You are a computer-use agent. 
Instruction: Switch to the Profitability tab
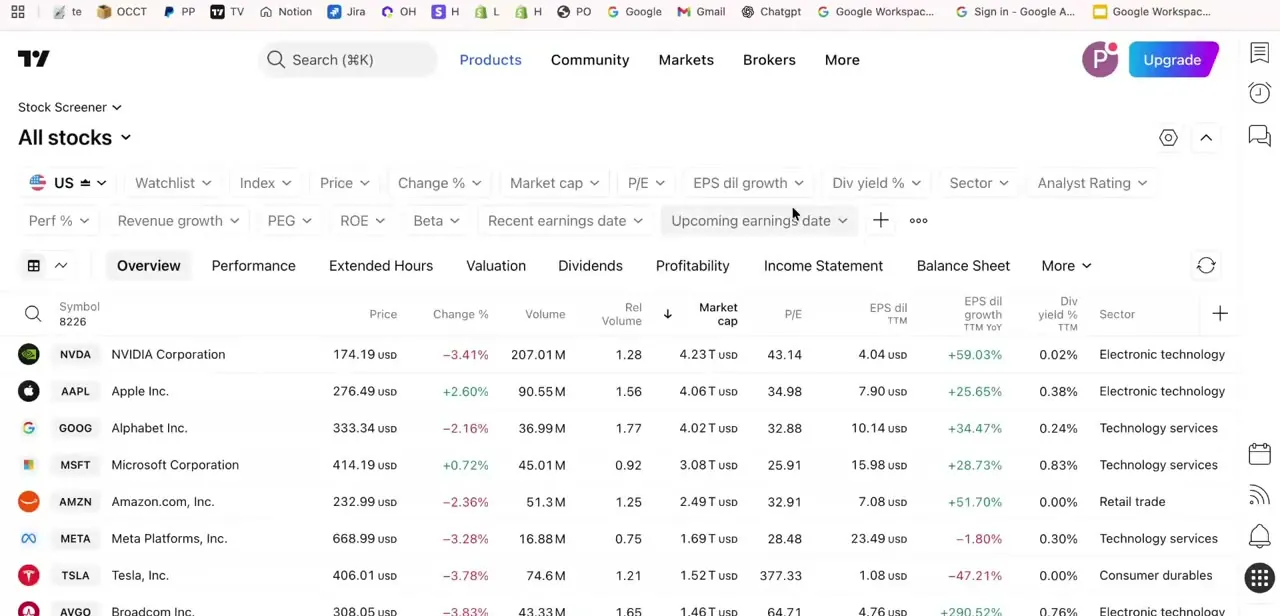[692, 266]
